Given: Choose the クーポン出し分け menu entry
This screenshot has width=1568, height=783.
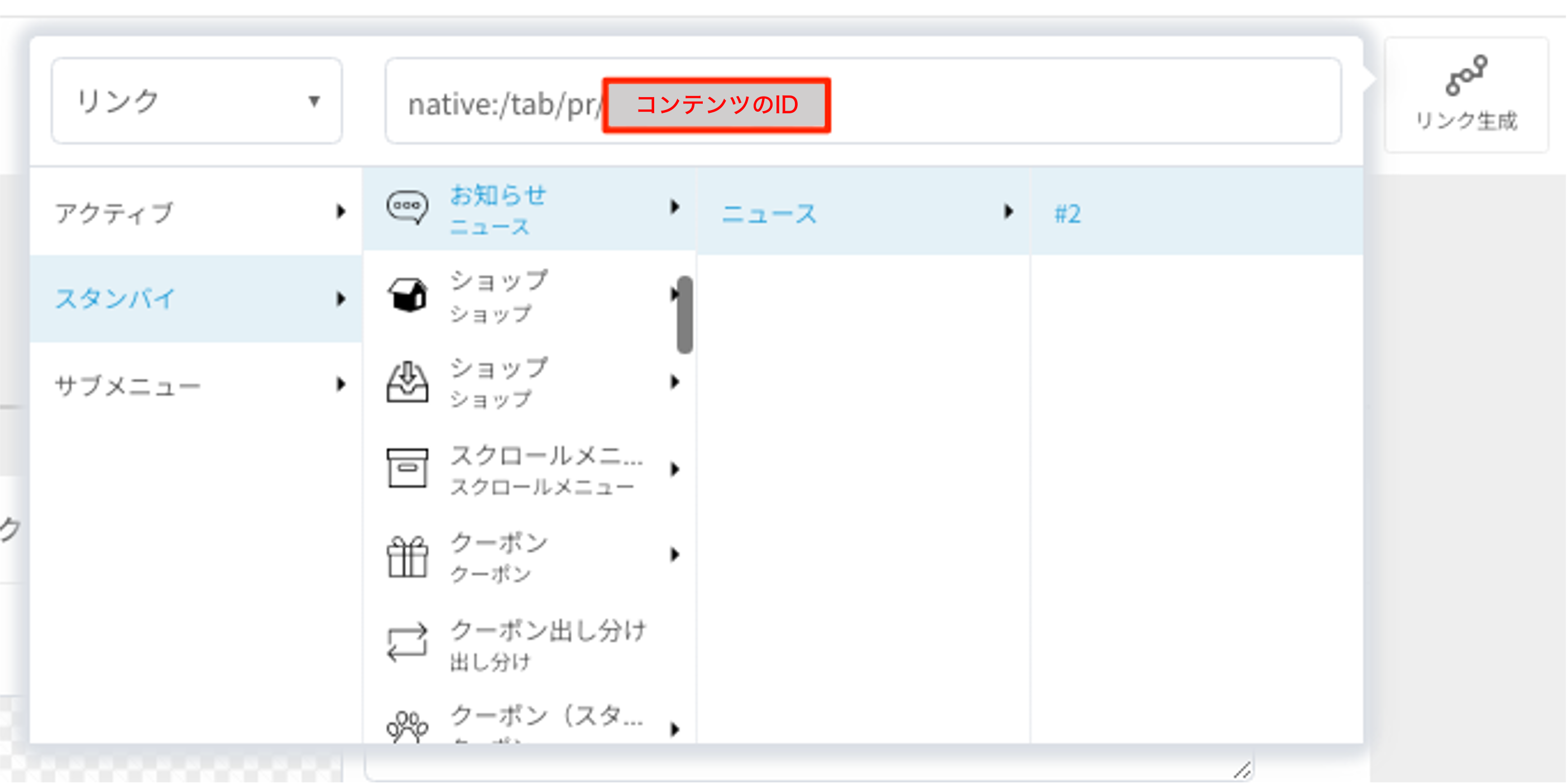Looking at the screenshot, I should (x=529, y=643).
